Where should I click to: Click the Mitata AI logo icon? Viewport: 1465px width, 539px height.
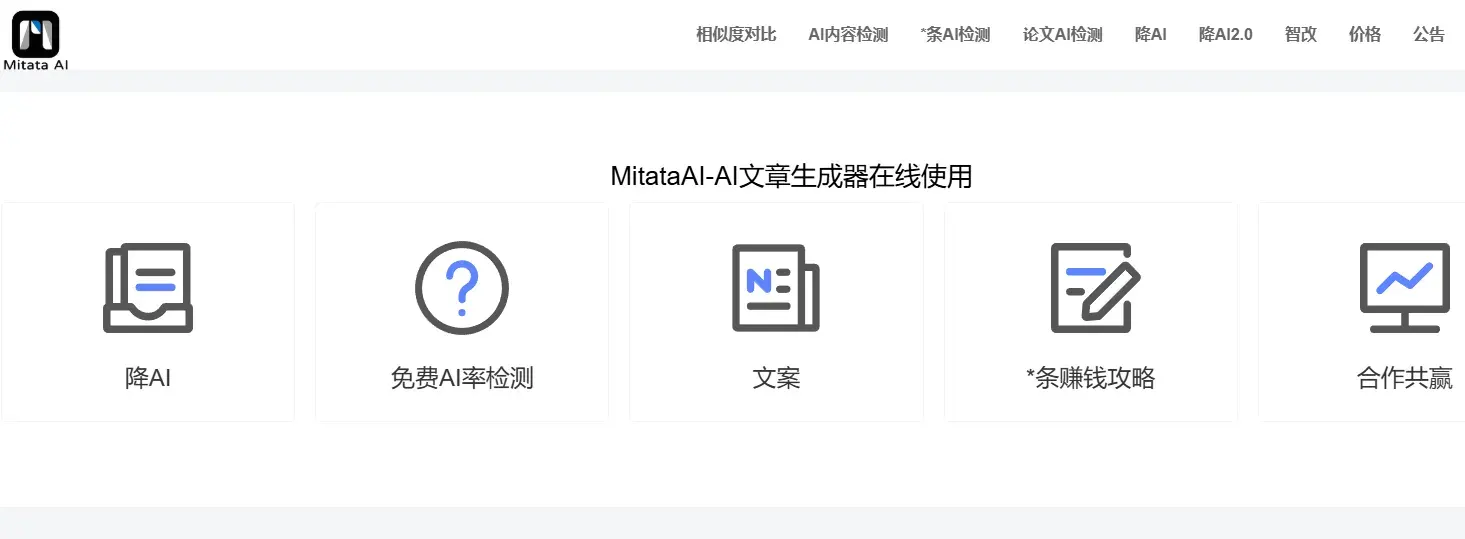coord(36,34)
